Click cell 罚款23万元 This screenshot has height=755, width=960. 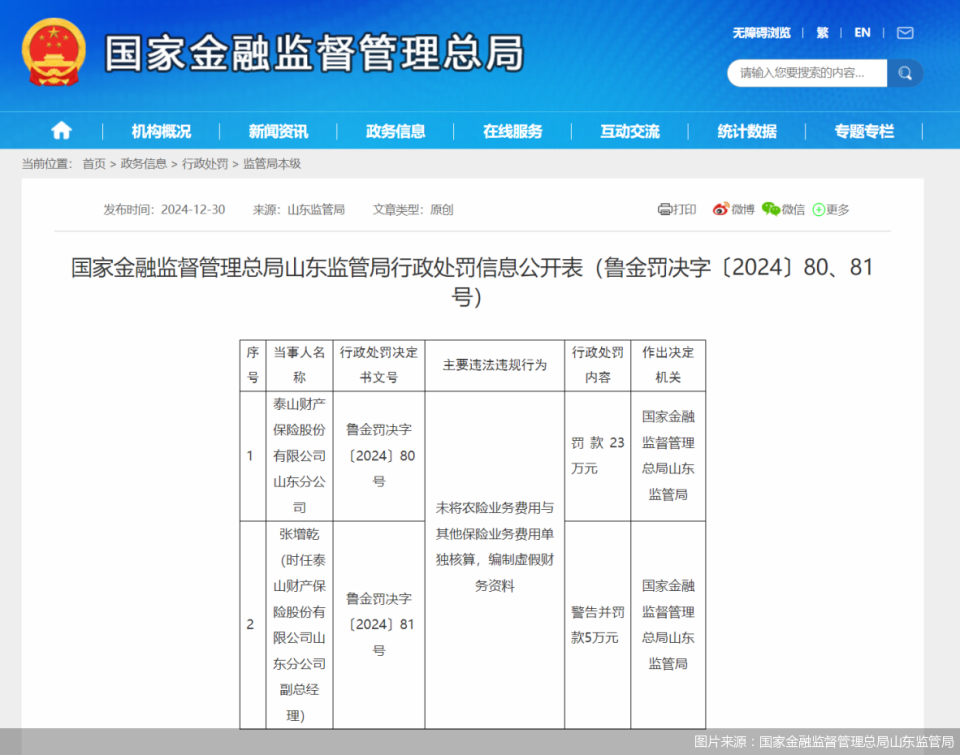[598, 456]
